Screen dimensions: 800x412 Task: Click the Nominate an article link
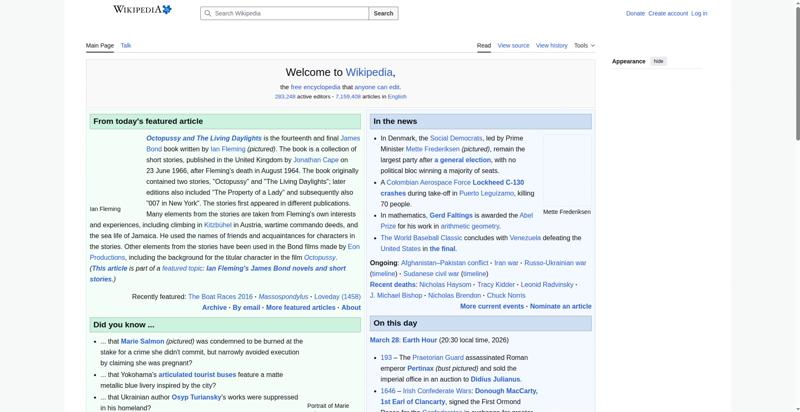point(560,306)
